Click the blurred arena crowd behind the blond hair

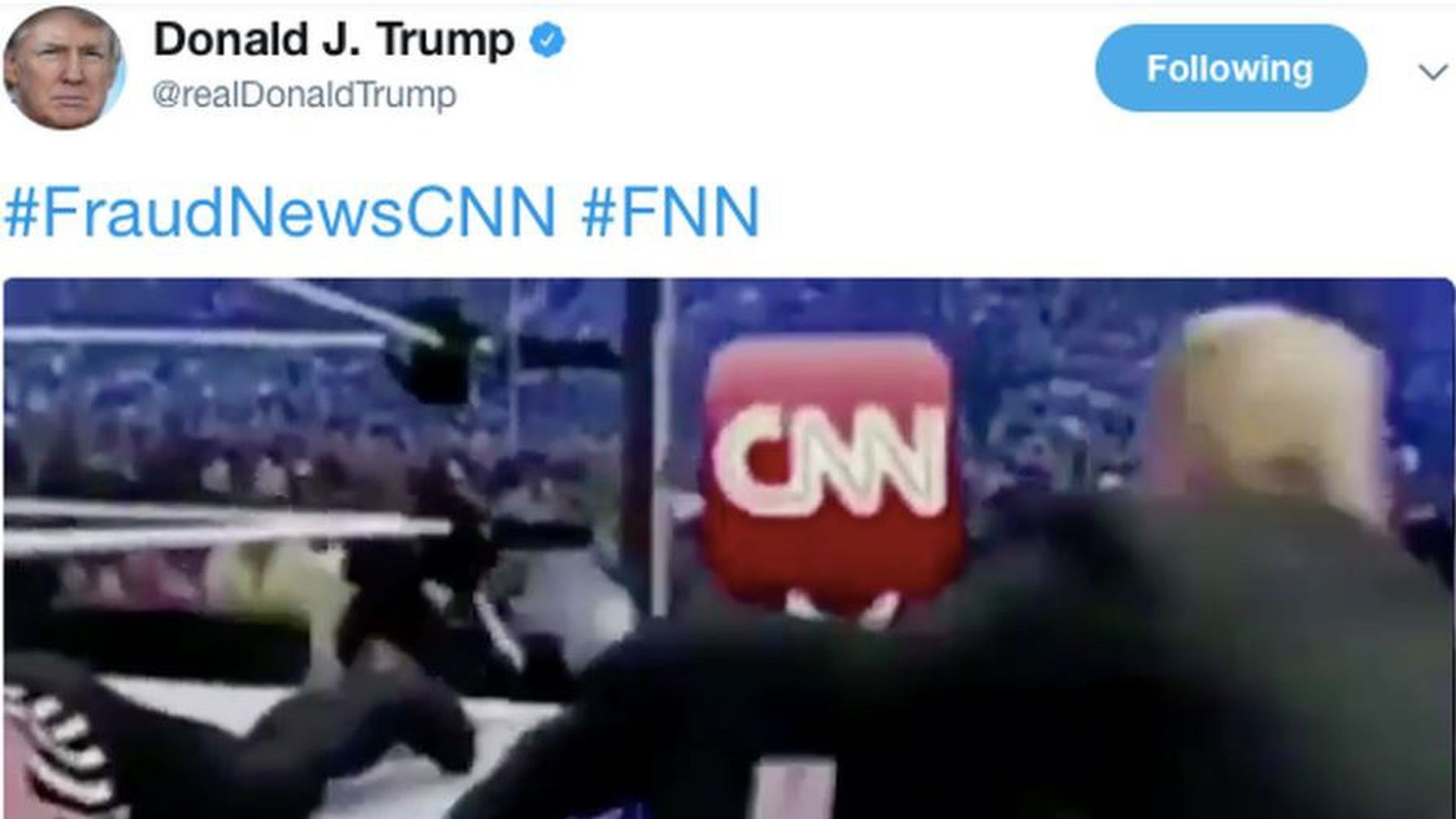point(1062,394)
